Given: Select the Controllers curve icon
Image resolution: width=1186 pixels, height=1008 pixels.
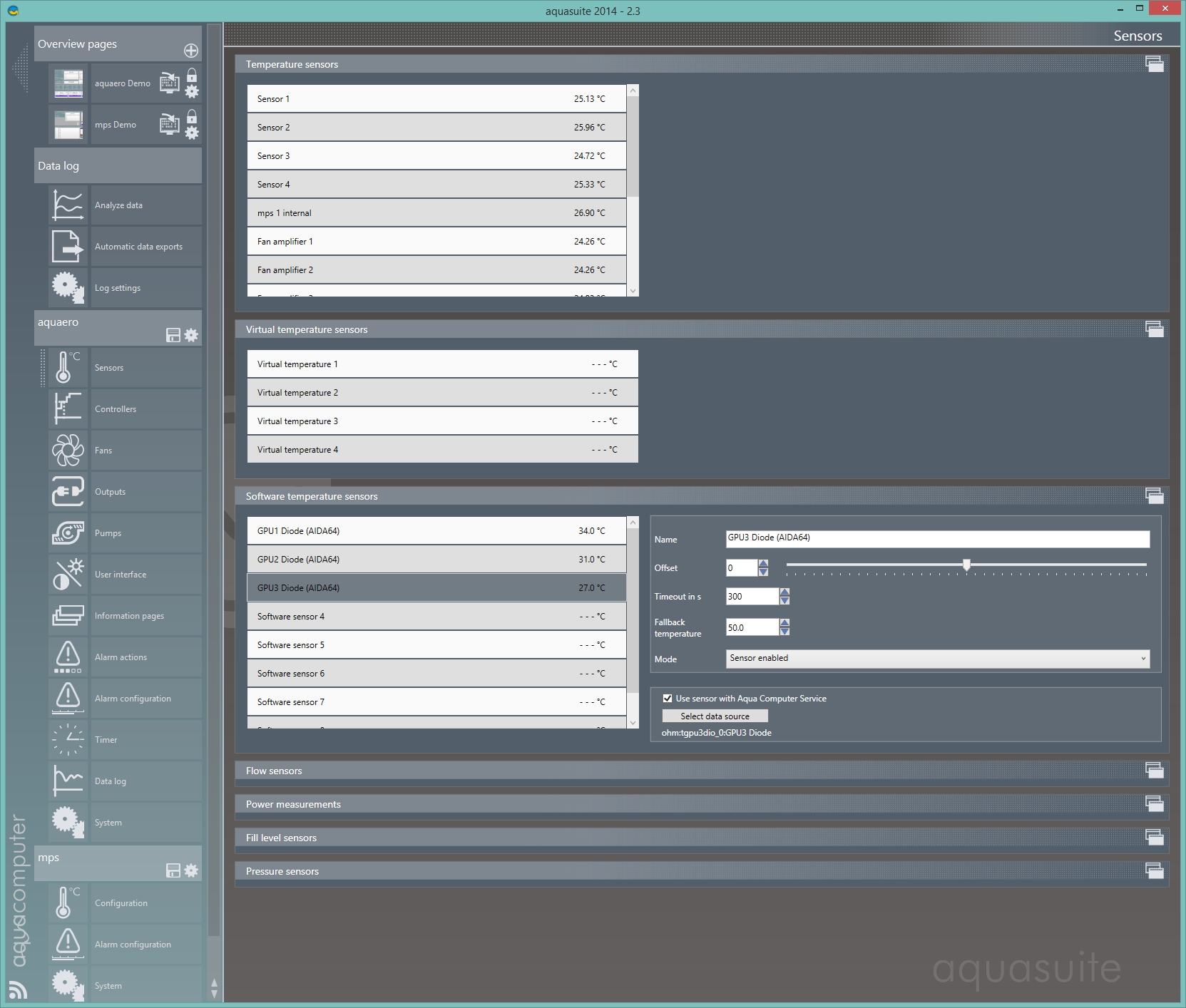Looking at the screenshot, I should click(x=68, y=409).
